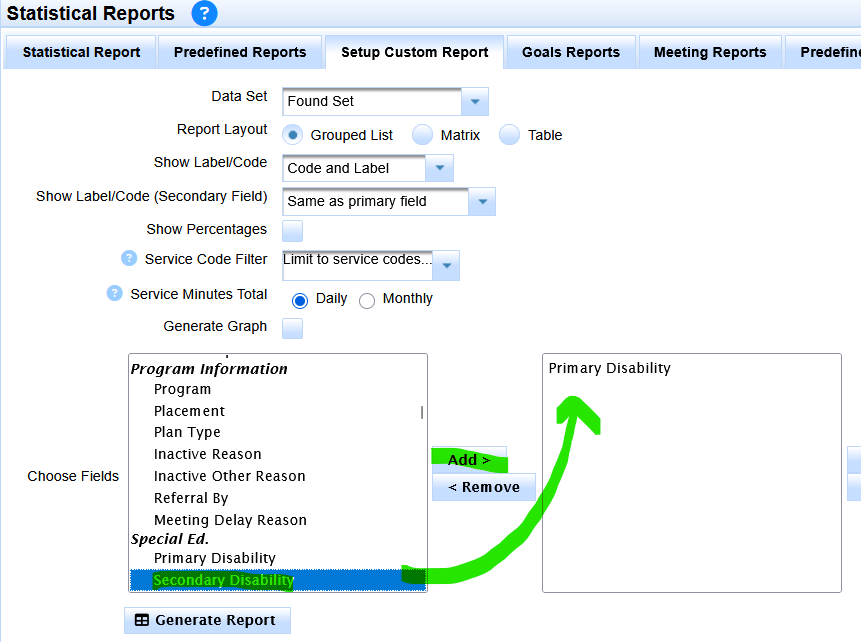This screenshot has height=642, width=861.
Task: Open the Predefined Reports tab
Action: pos(240,52)
